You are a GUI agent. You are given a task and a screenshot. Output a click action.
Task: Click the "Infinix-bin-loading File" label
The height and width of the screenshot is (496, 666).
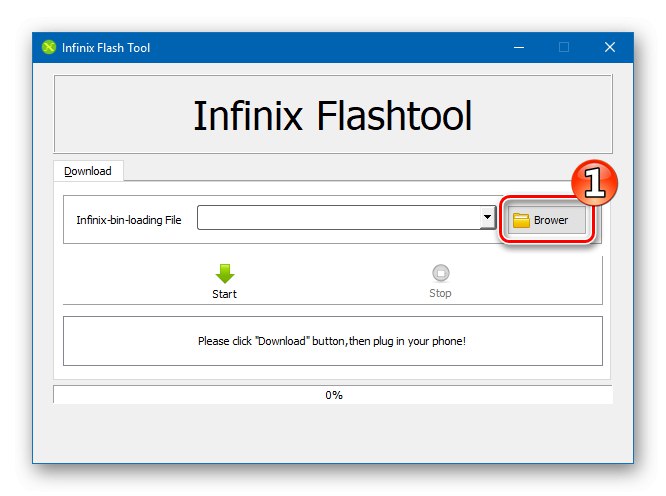[129, 220]
